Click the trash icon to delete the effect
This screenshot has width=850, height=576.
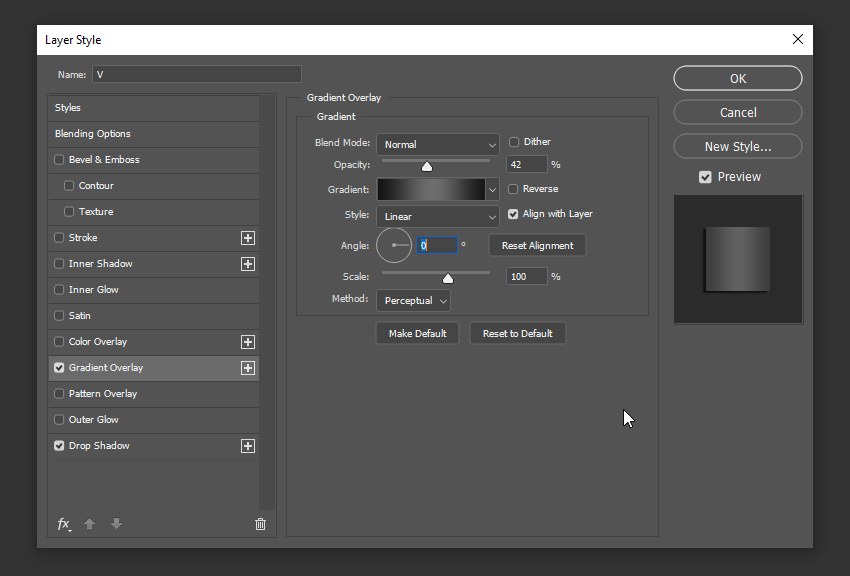pyautogui.click(x=260, y=523)
